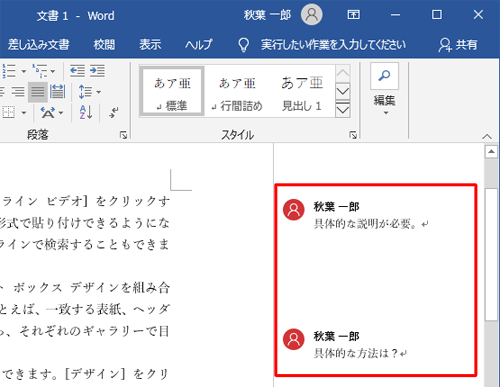Apply numbered list formatting
The height and width of the screenshot is (387, 500).
(9, 71)
